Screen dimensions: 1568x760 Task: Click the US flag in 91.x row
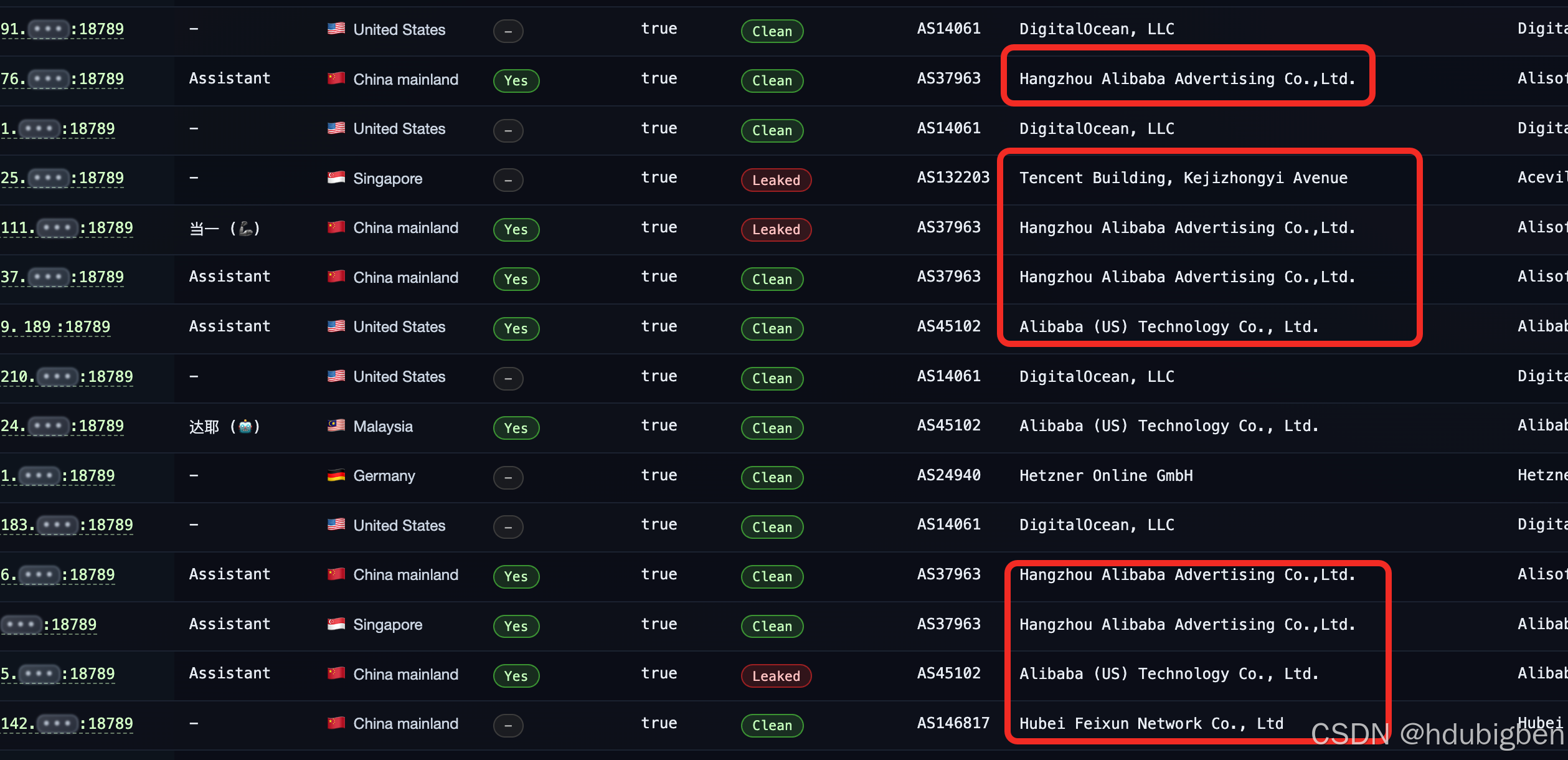coord(336,29)
